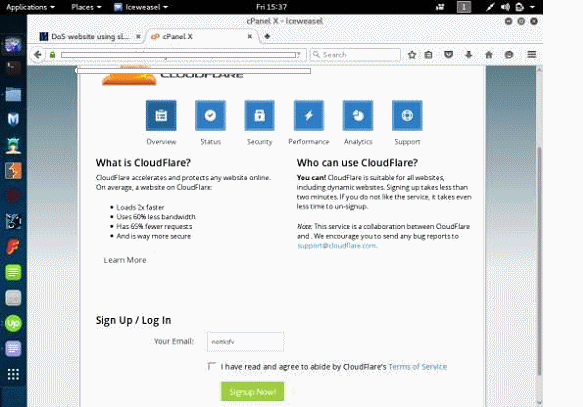Screen dimensions: 583x407
Task: Click the Signup Now! button
Action: pos(252,392)
